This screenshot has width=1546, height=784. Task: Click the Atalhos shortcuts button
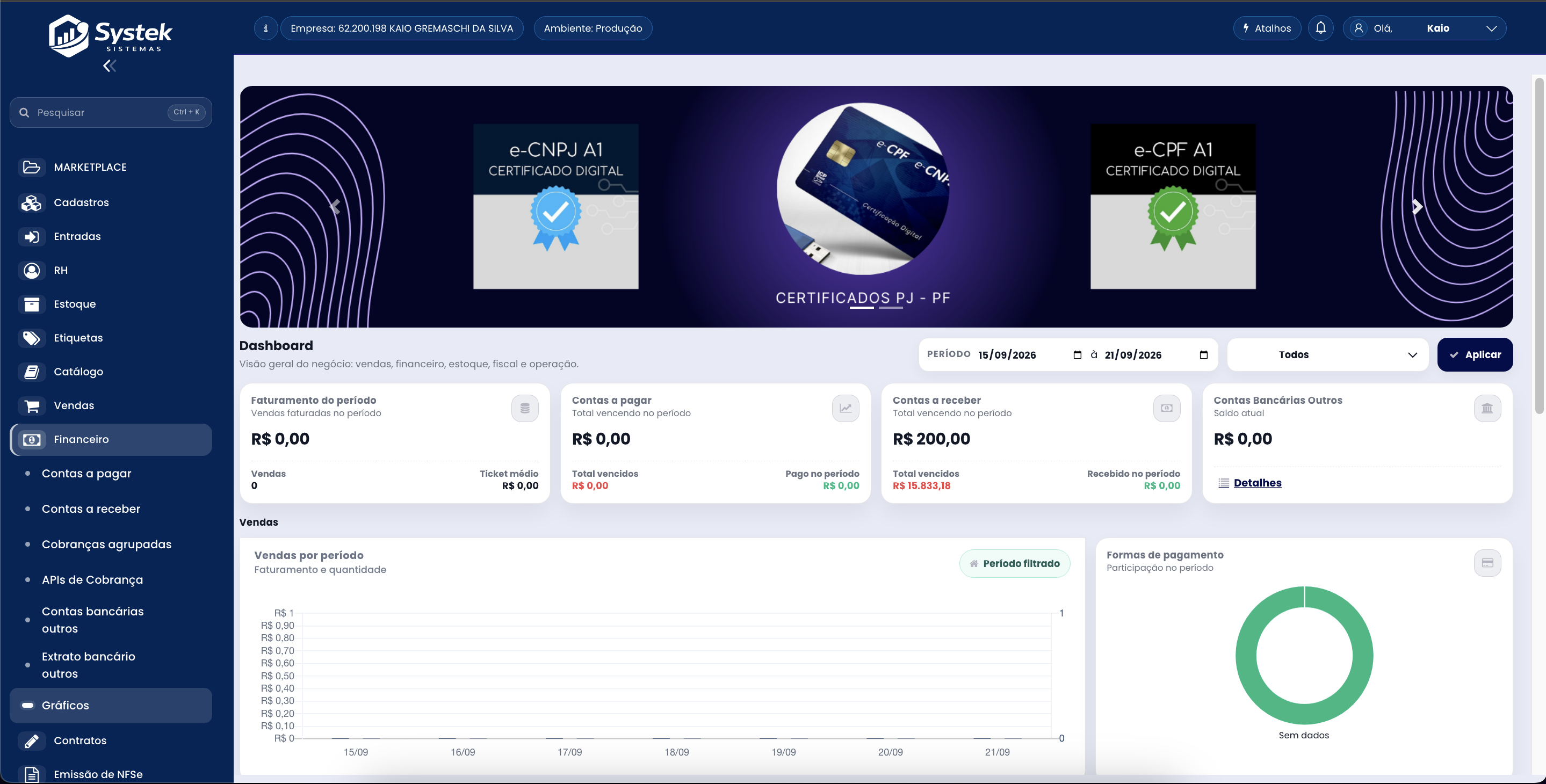[x=1267, y=28]
